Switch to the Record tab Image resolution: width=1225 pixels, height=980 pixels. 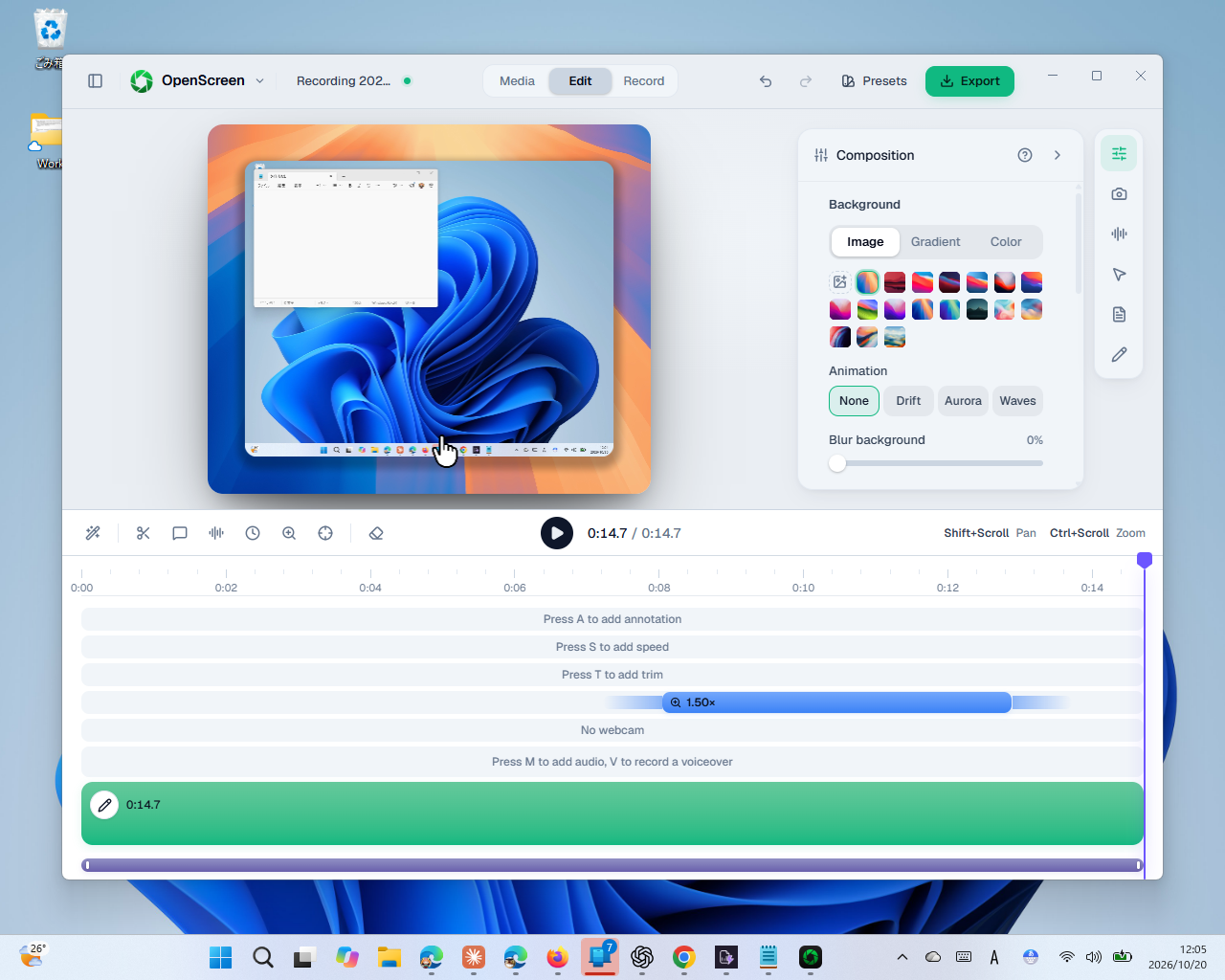click(x=644, y=81)
